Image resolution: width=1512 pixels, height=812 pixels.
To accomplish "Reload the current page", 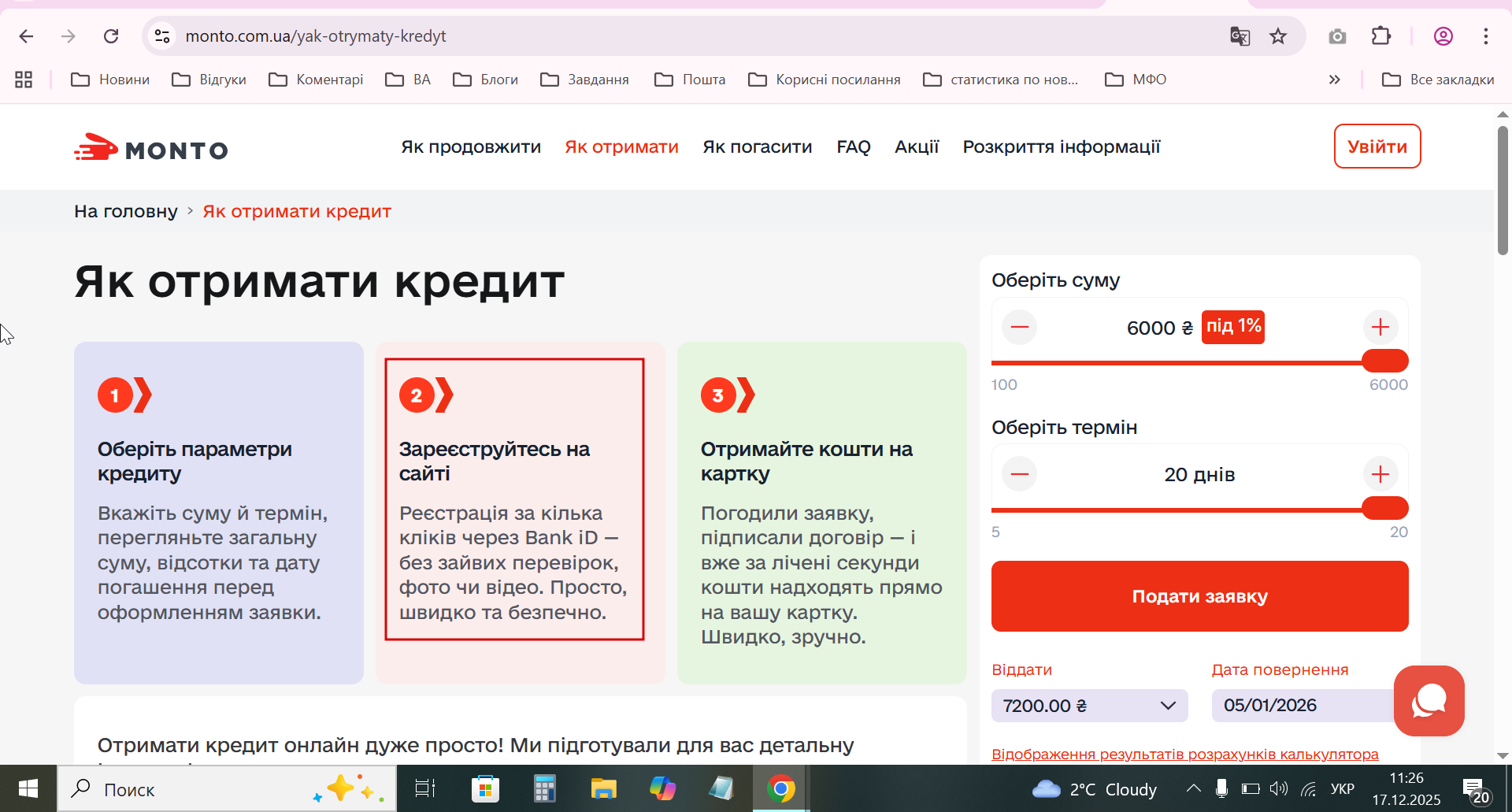I will [x=111, y=36].
